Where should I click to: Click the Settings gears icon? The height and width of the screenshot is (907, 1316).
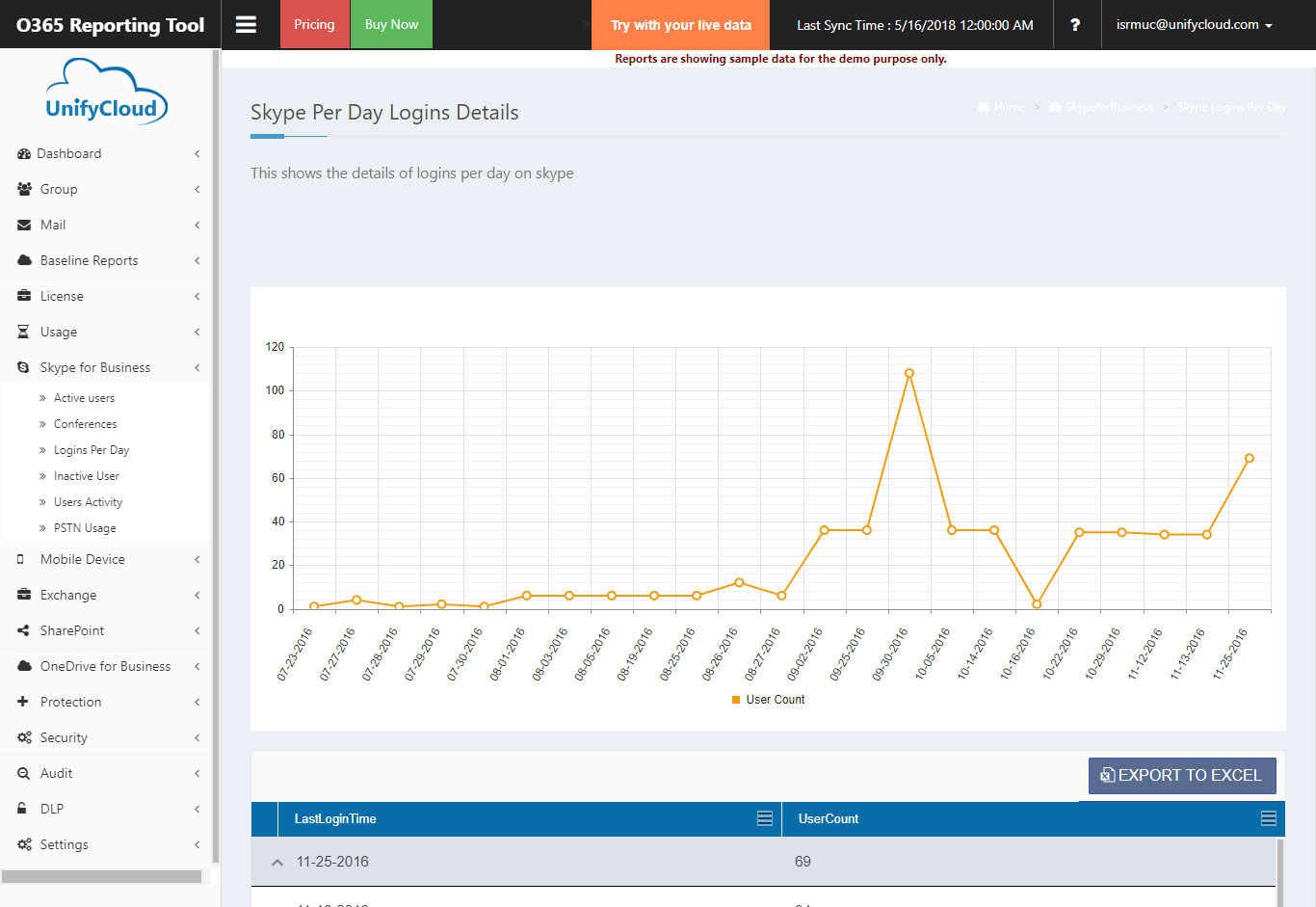pos(24,844)
